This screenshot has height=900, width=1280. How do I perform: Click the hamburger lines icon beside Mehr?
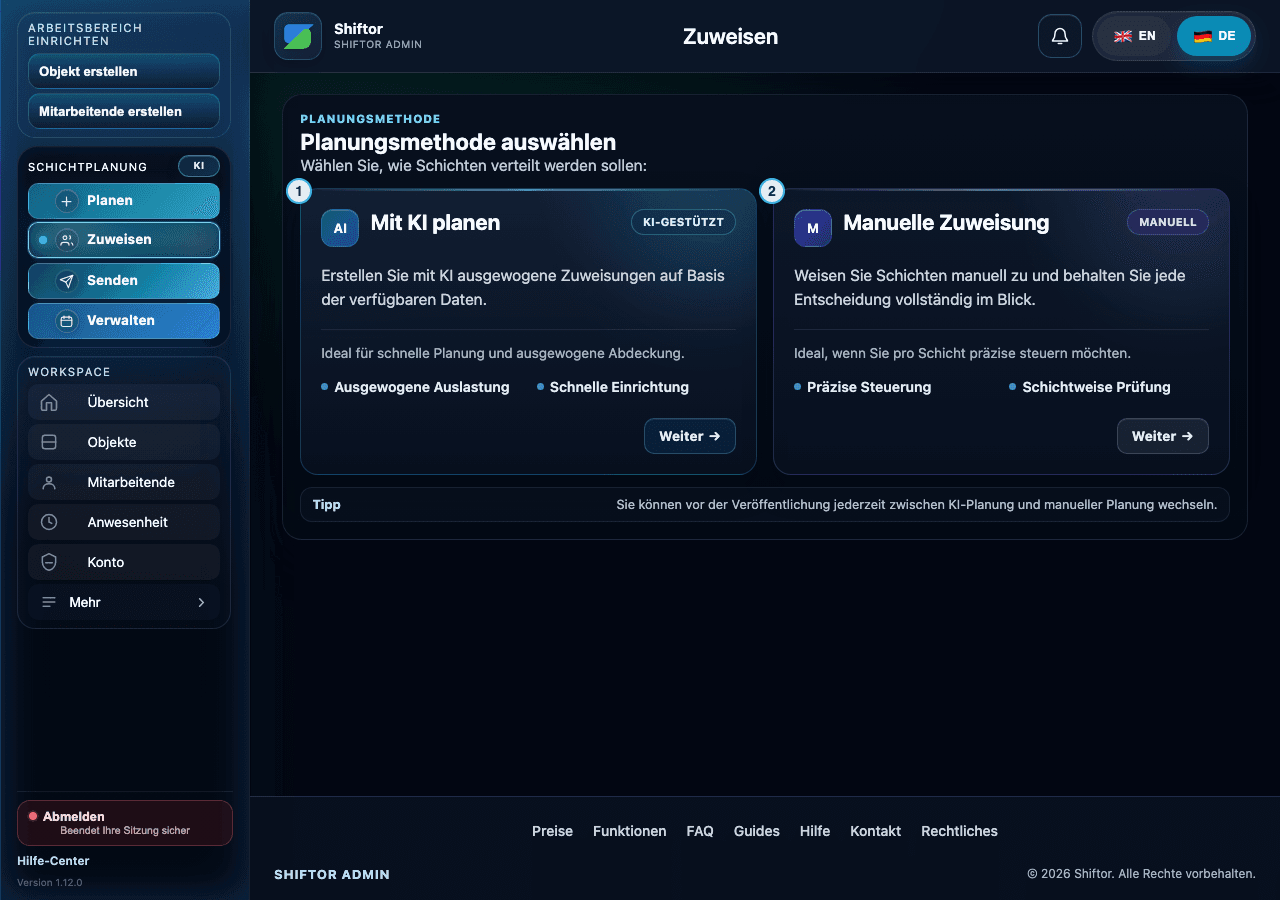(x=49, y=602)
